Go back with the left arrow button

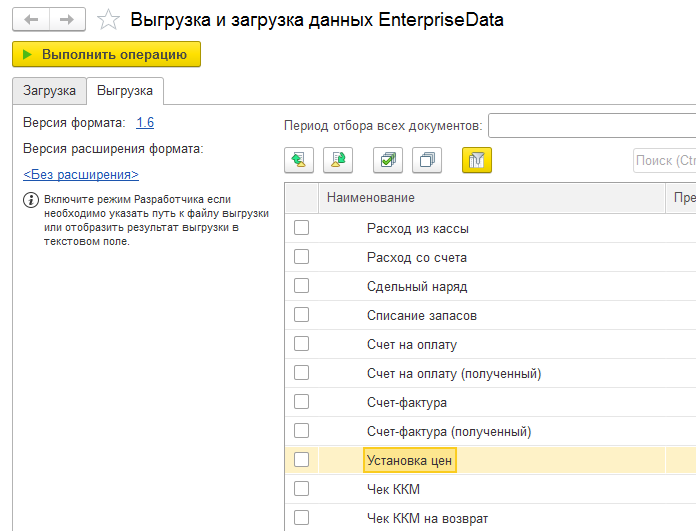[31, 20]
